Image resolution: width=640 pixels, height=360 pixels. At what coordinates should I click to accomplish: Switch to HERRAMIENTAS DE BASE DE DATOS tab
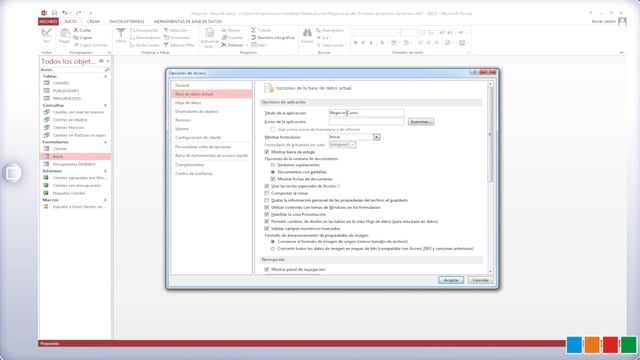pos(188,21)
